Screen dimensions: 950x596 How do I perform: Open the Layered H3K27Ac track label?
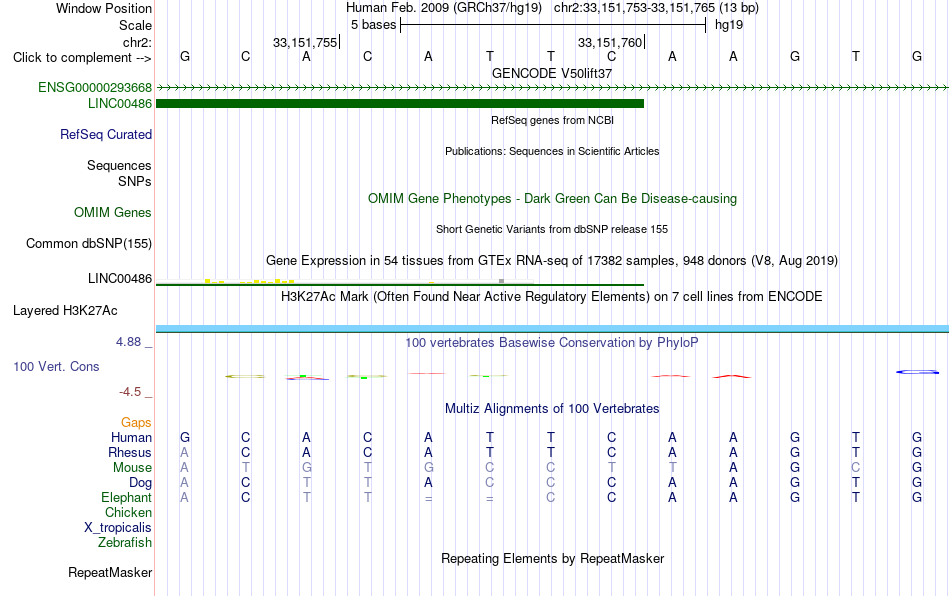pos(65,311)
